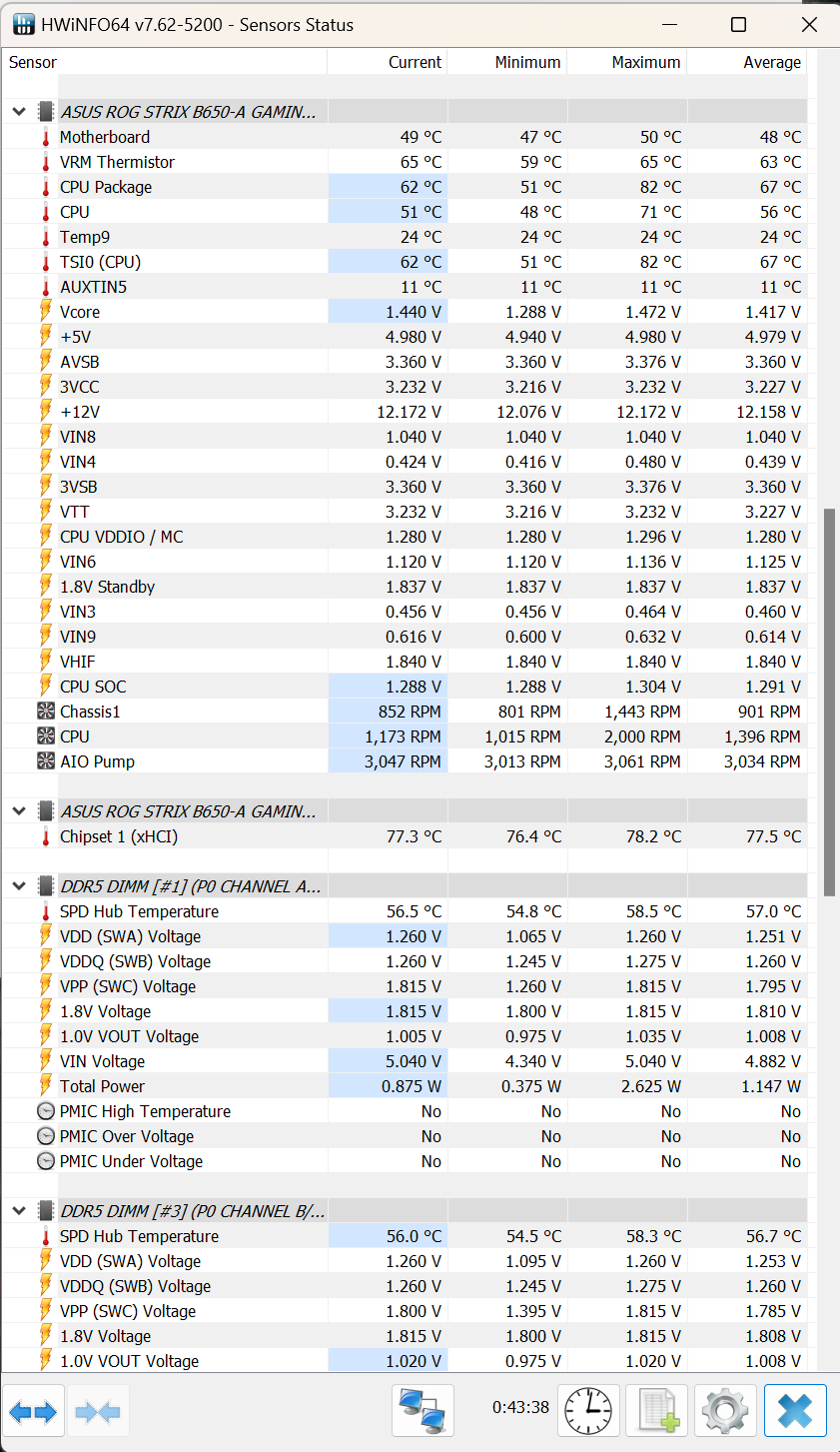Viewport: 840px width, 1452px height.
Task: Click the Minimum column header
Action: 506,62
